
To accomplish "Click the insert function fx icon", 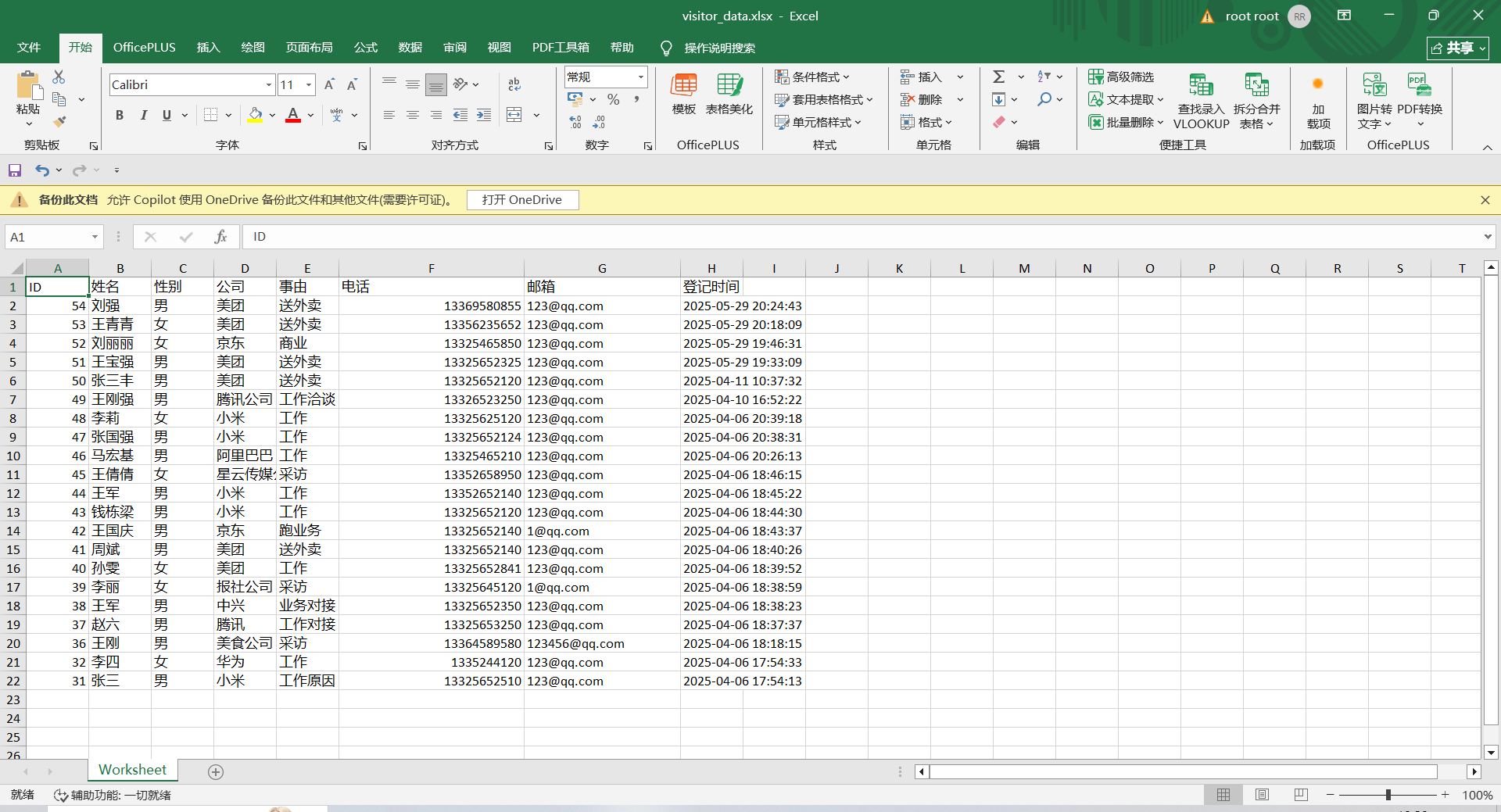I will tap(220, 237).
